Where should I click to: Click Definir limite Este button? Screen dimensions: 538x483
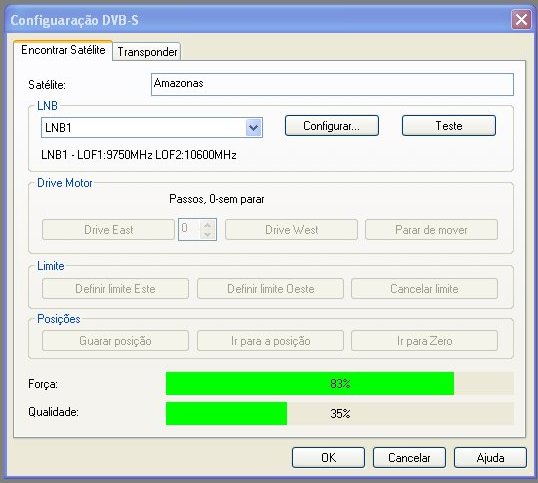[115, 288]
